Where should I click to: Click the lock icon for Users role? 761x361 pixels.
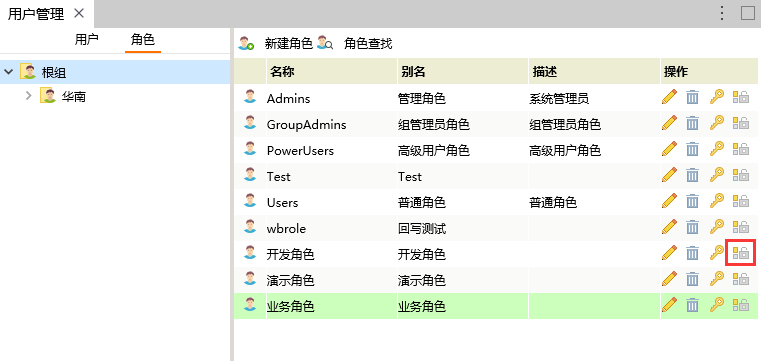click(x=741, y=201)
